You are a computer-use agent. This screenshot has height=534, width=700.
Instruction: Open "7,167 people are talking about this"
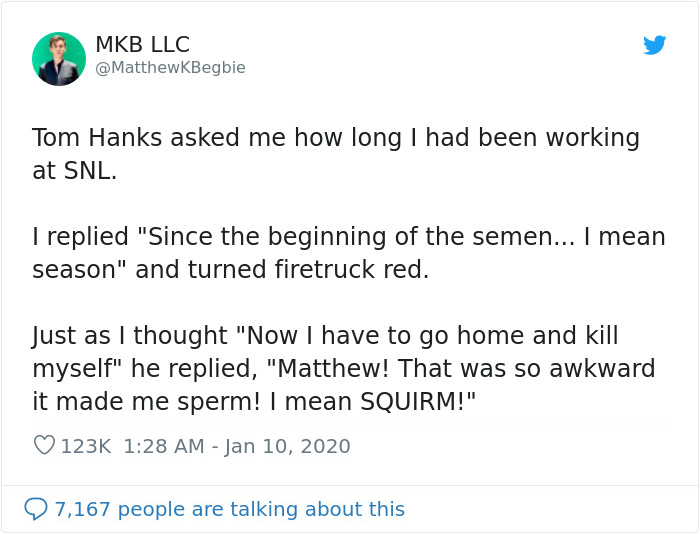(230, 509)
